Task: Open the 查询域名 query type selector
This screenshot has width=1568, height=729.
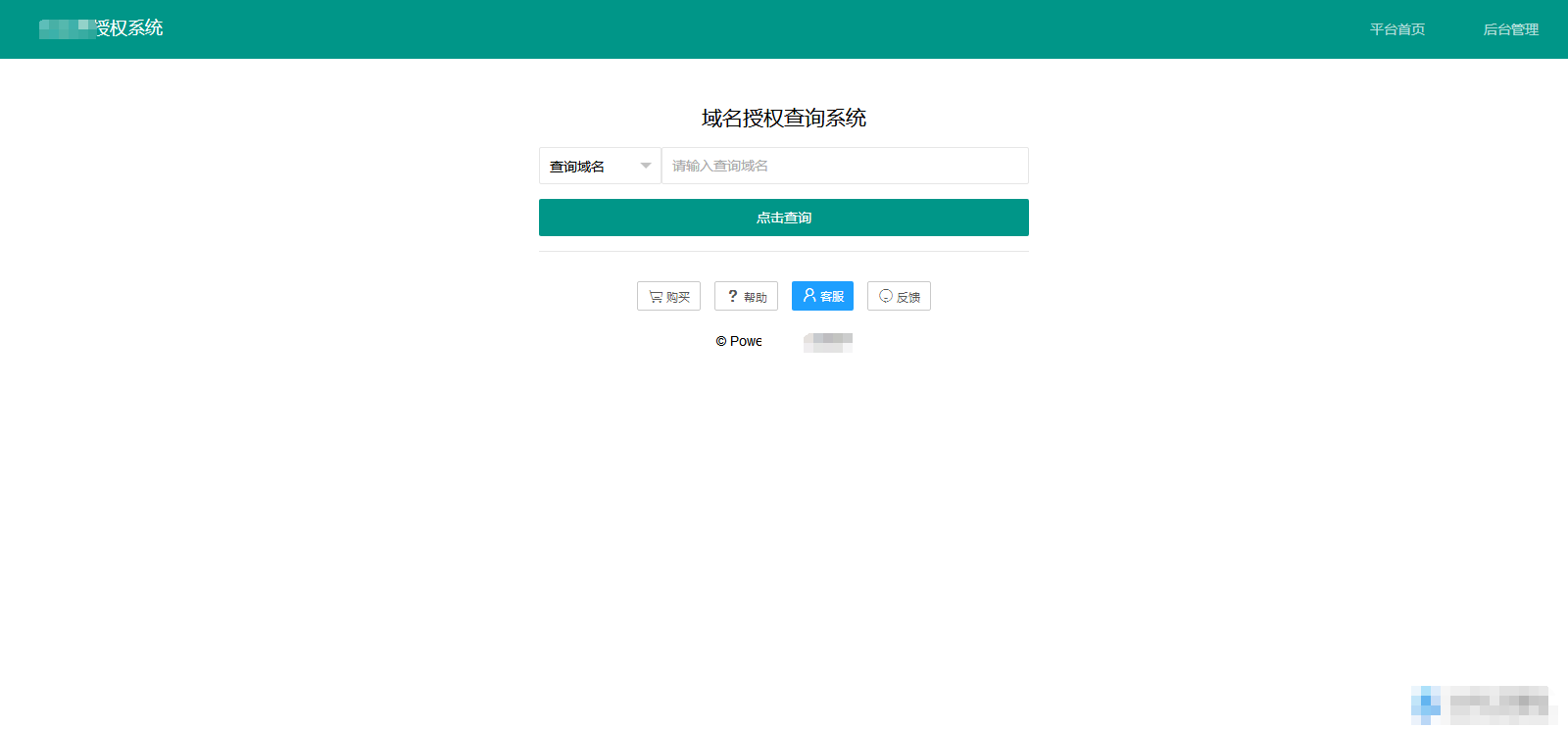Action: (x=588, y=167)
